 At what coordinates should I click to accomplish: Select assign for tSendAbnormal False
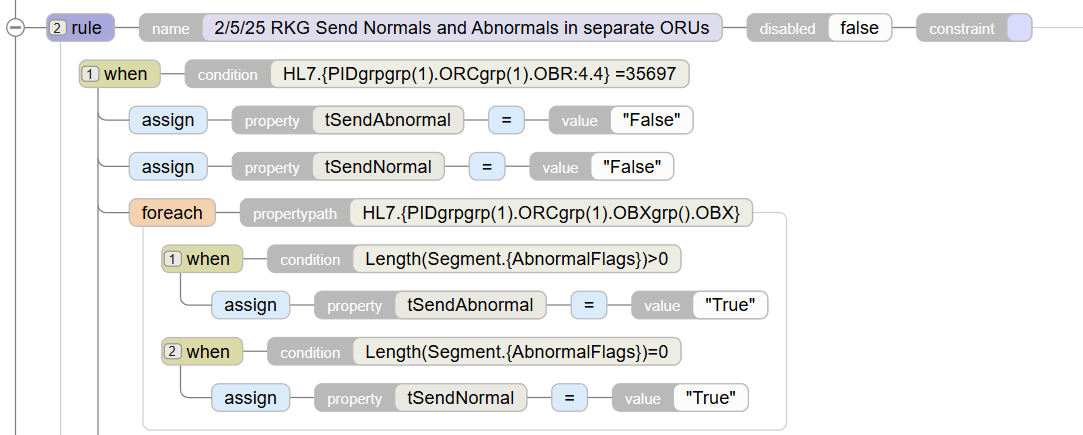[x=168, y=120]
